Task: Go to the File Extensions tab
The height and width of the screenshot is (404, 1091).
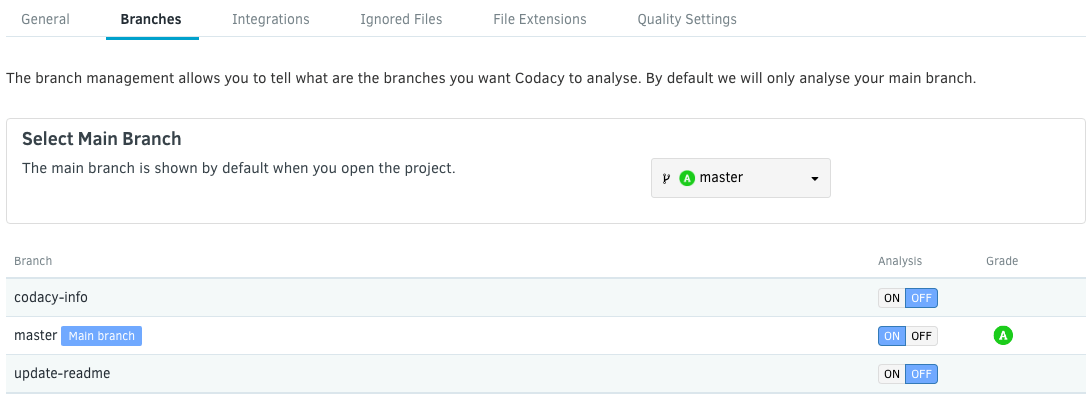Action: pyautogui.click(x=540, y=19)
